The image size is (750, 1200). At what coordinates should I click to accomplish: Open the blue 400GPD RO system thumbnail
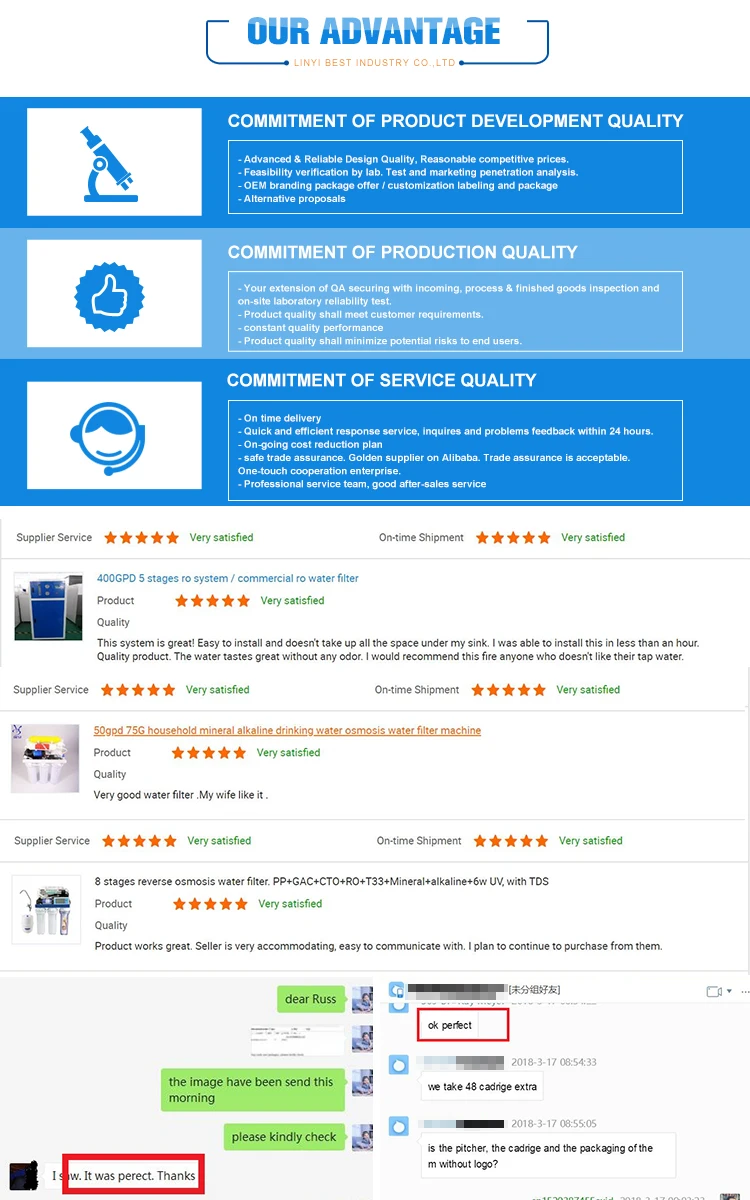[x=48, y=607]
